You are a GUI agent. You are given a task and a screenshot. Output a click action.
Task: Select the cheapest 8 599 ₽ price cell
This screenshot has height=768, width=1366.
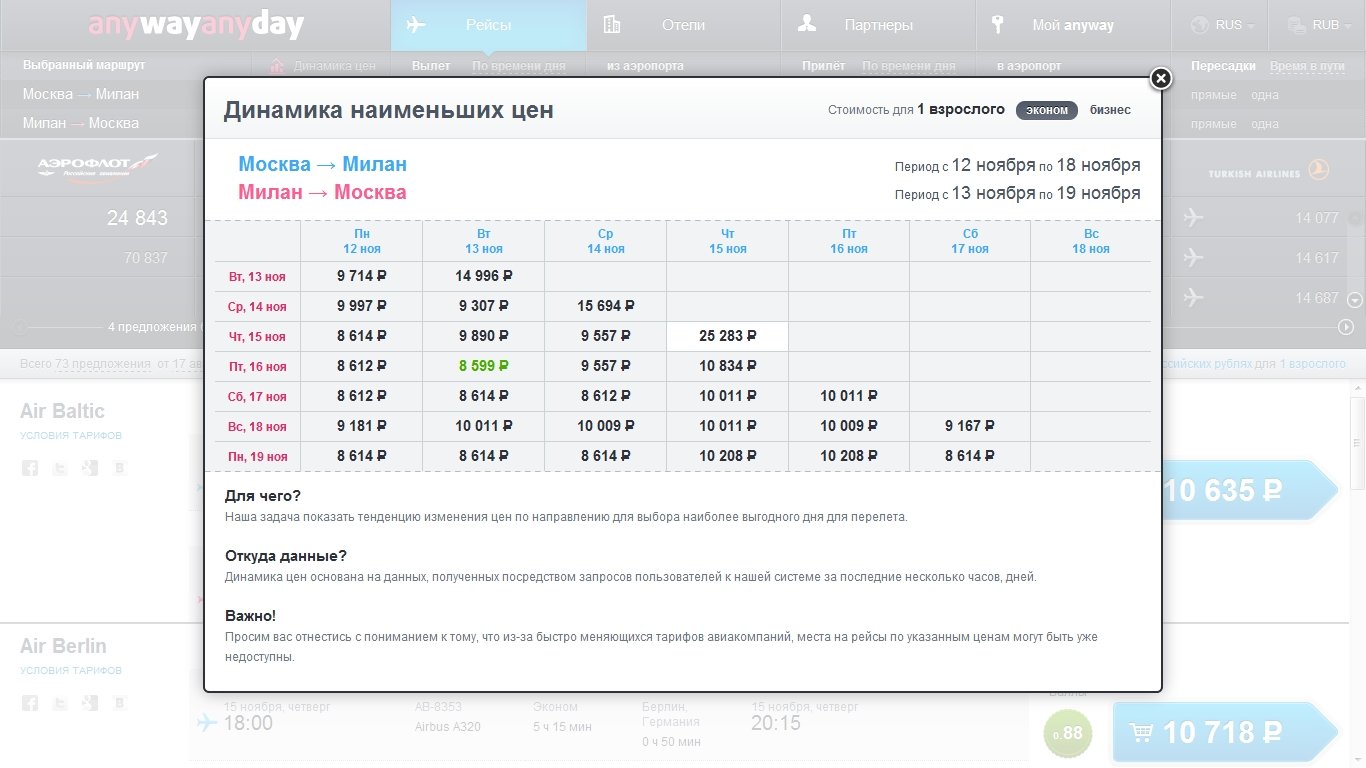click(x=483, y=367)
